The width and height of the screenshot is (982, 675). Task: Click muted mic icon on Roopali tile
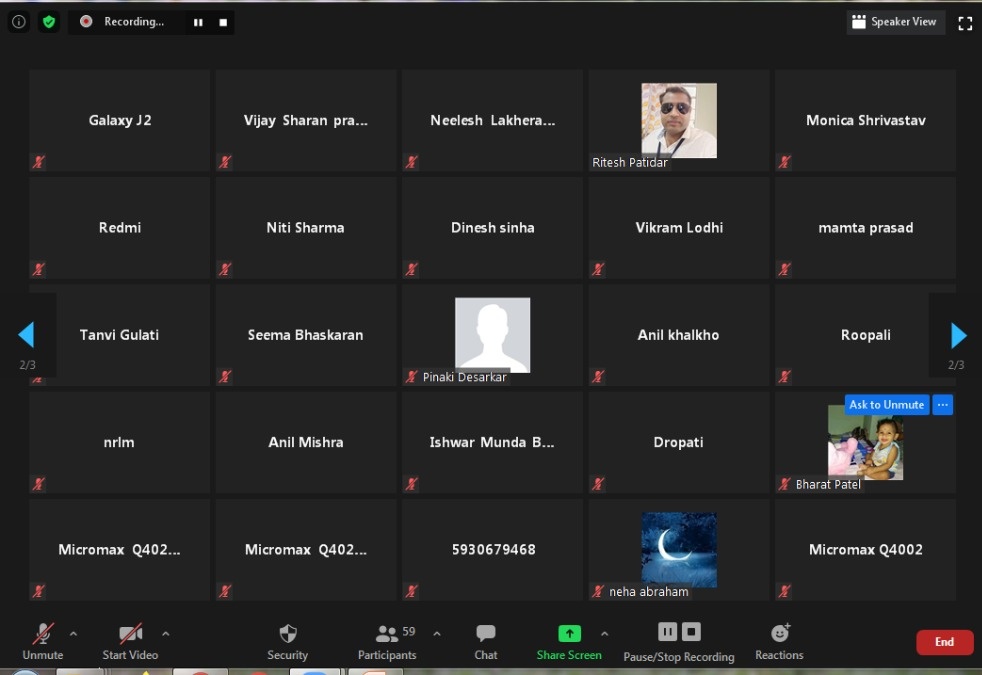(785, 376)
